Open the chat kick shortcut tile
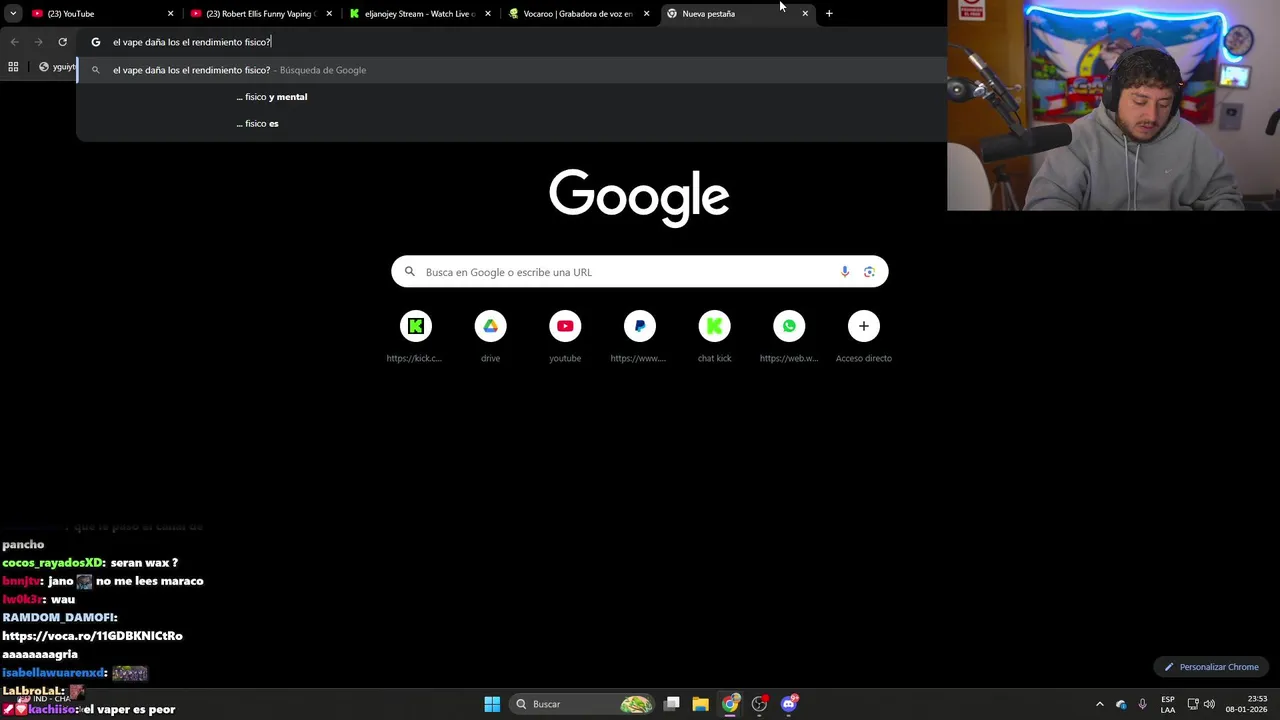The image size is (1280, 720). [x=714, y=337]
